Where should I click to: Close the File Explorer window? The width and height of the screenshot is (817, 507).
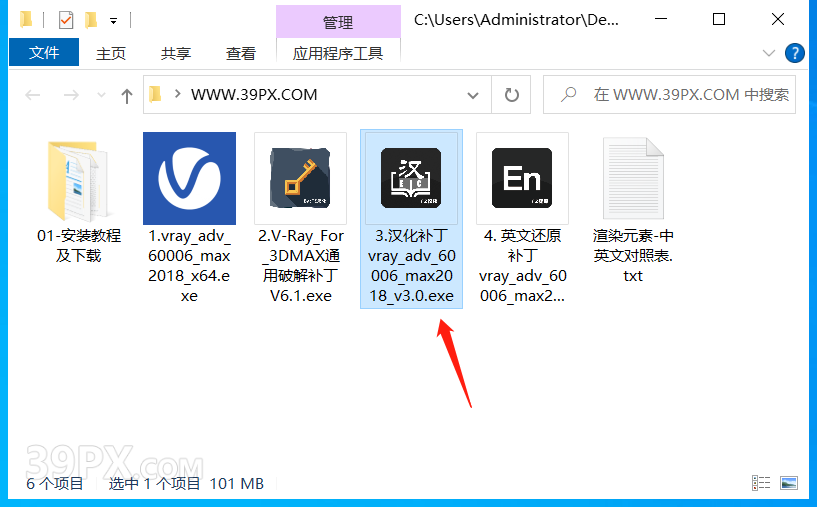coord(777,19)
